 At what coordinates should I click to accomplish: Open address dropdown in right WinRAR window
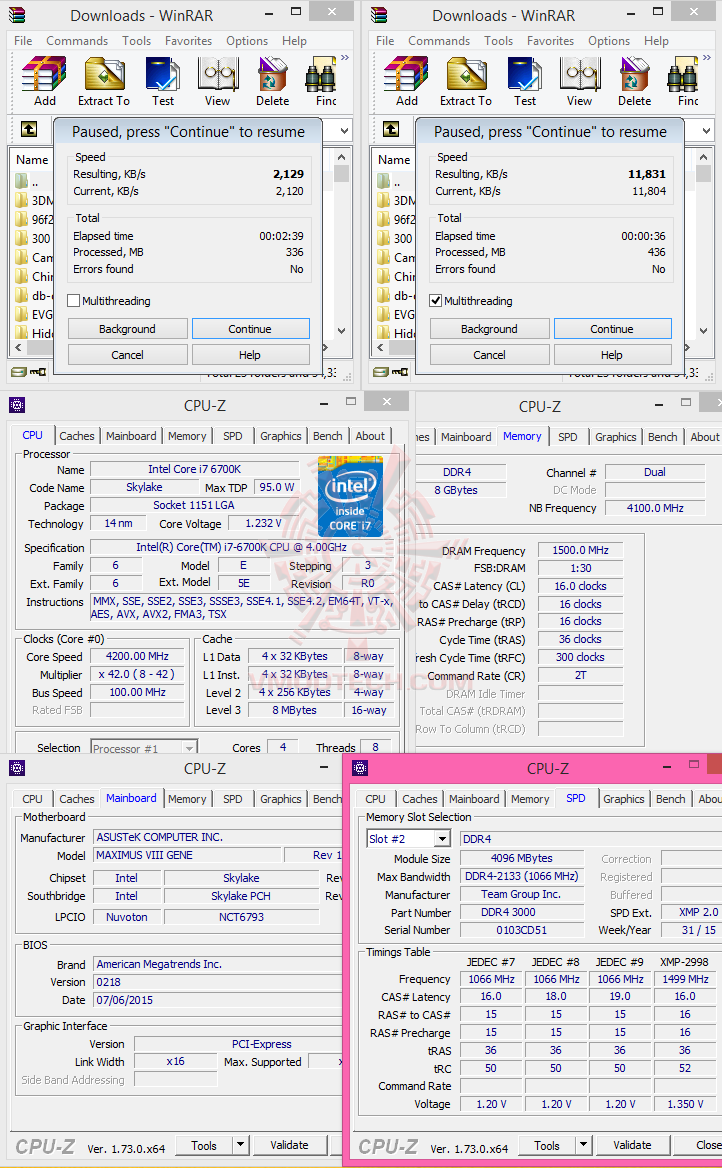pos(706,131)
